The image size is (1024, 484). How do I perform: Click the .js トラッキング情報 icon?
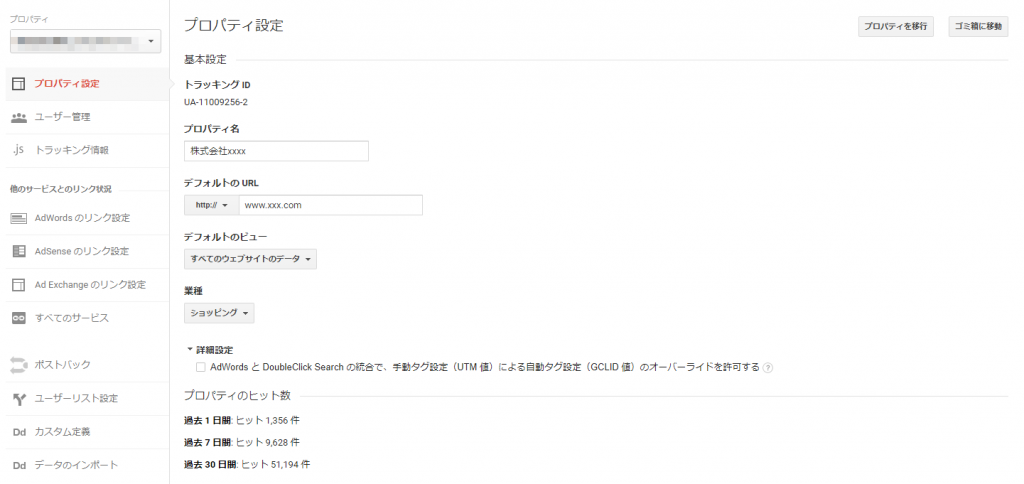click(x=18, y=150)
